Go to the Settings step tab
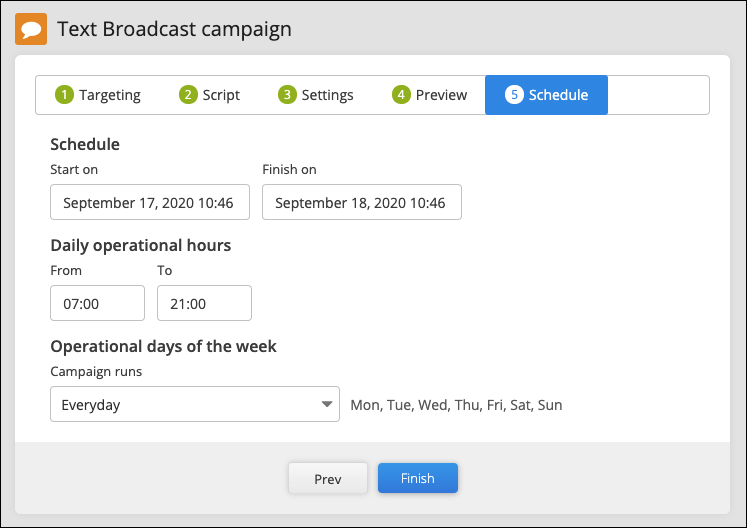This screenshot has height=528, width=747. pos(316,95)
